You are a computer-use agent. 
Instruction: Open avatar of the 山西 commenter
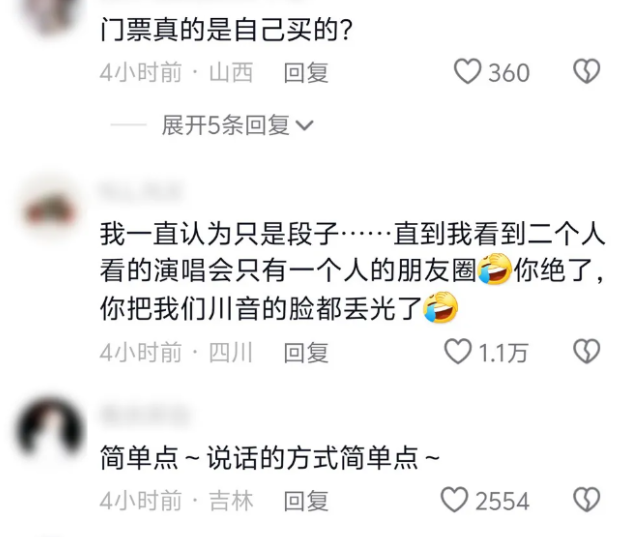pos(50,15)
